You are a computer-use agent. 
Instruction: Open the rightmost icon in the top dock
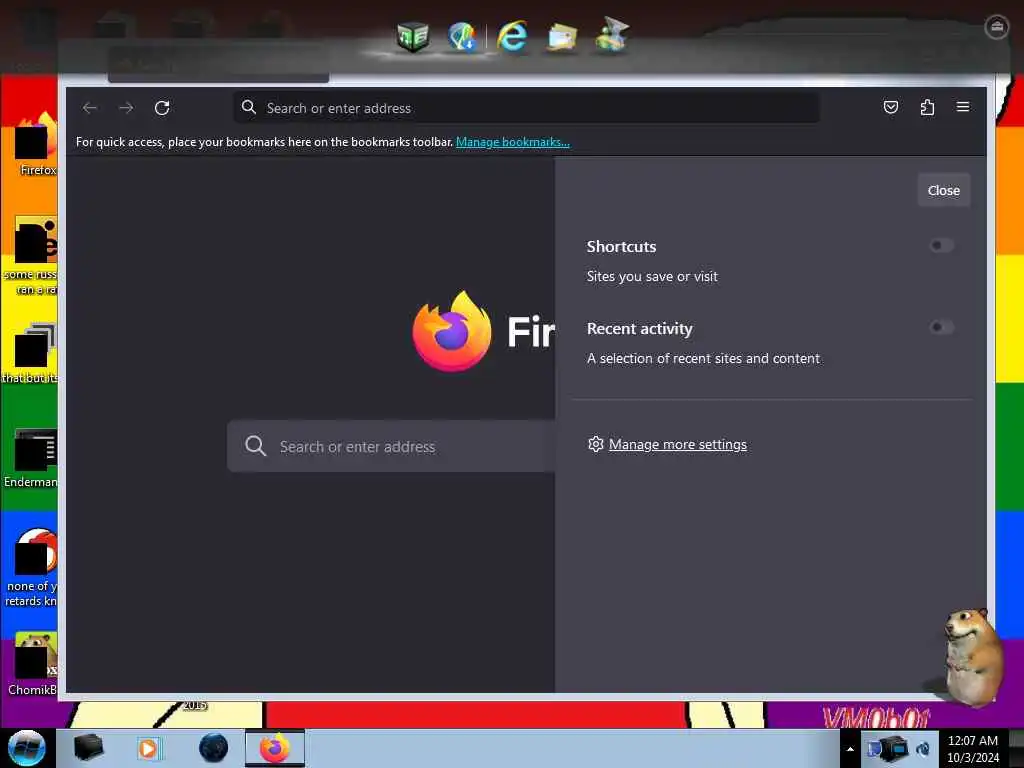point(612,35)
